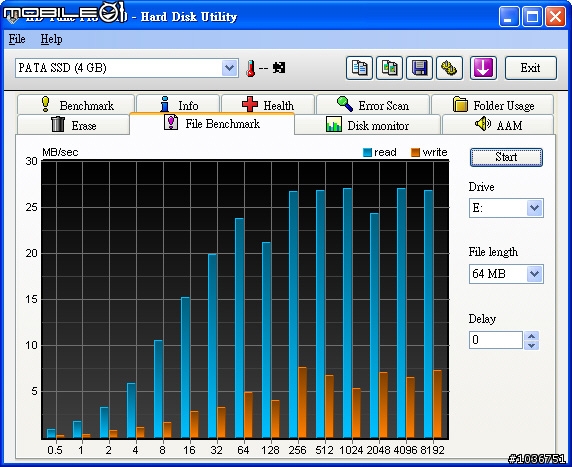The height and width of the screenshot is (467, 572).
Task: Open the File menu
Action: (17, 39)
